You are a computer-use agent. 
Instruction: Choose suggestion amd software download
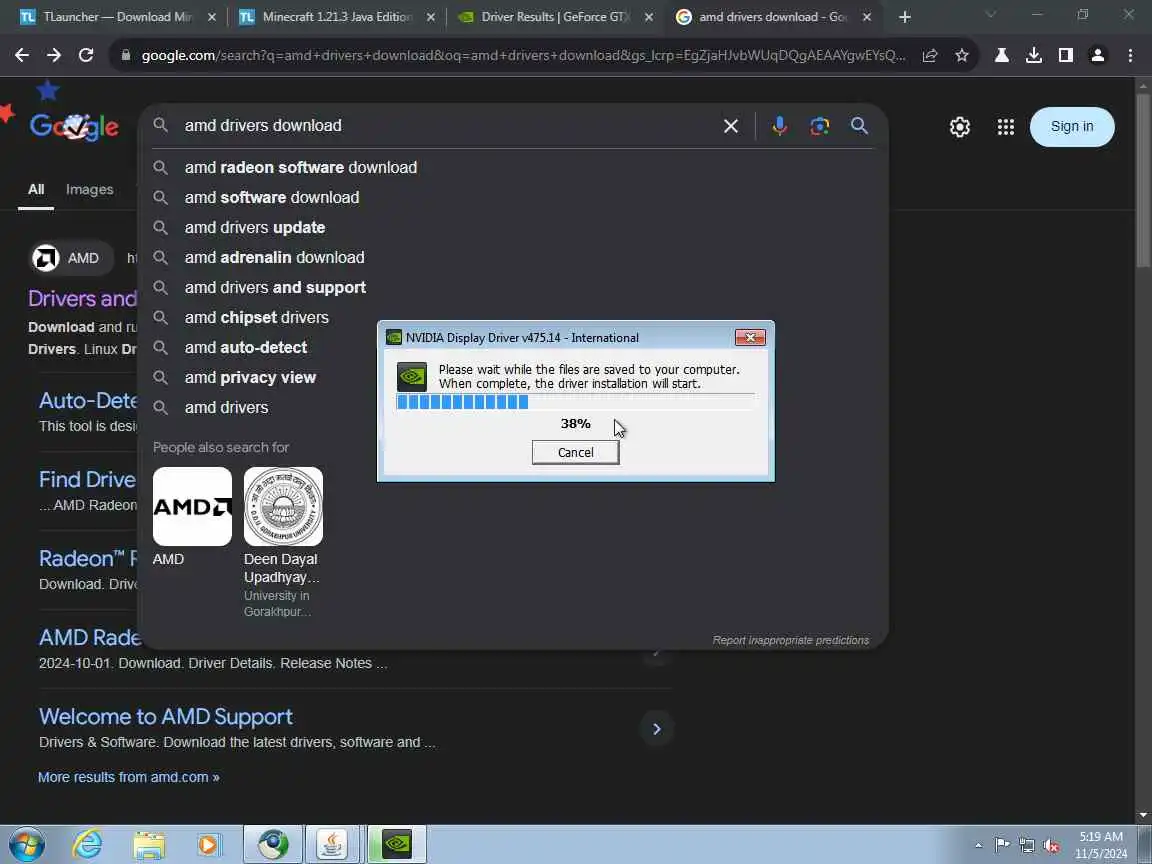[513, 198]
